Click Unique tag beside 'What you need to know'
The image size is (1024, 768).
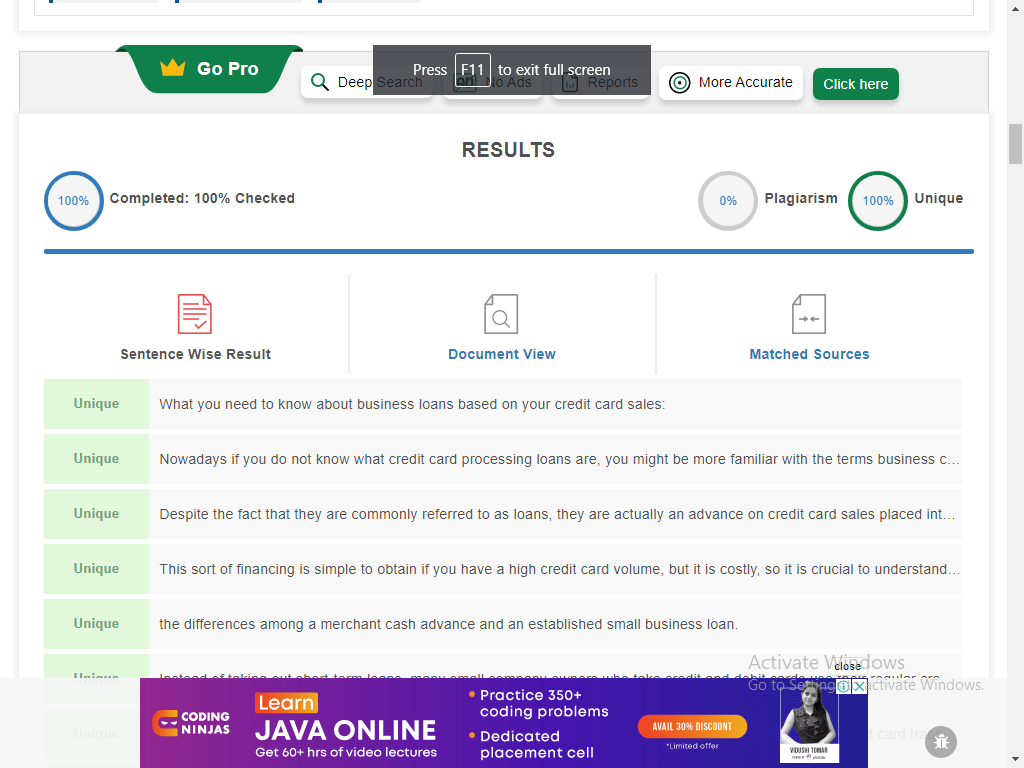coord(96,404)
